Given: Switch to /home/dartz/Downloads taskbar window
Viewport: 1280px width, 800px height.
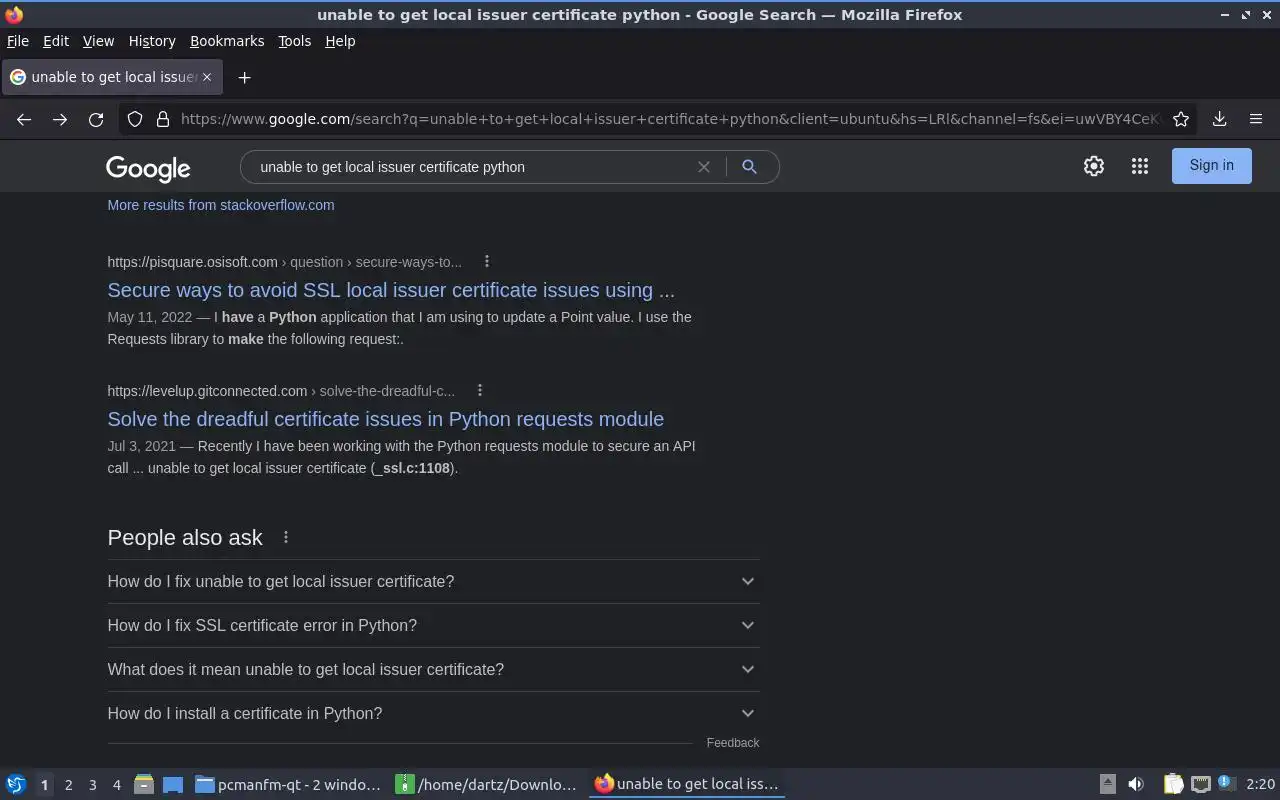Looking at the screenshot, I should pos(487,785).
